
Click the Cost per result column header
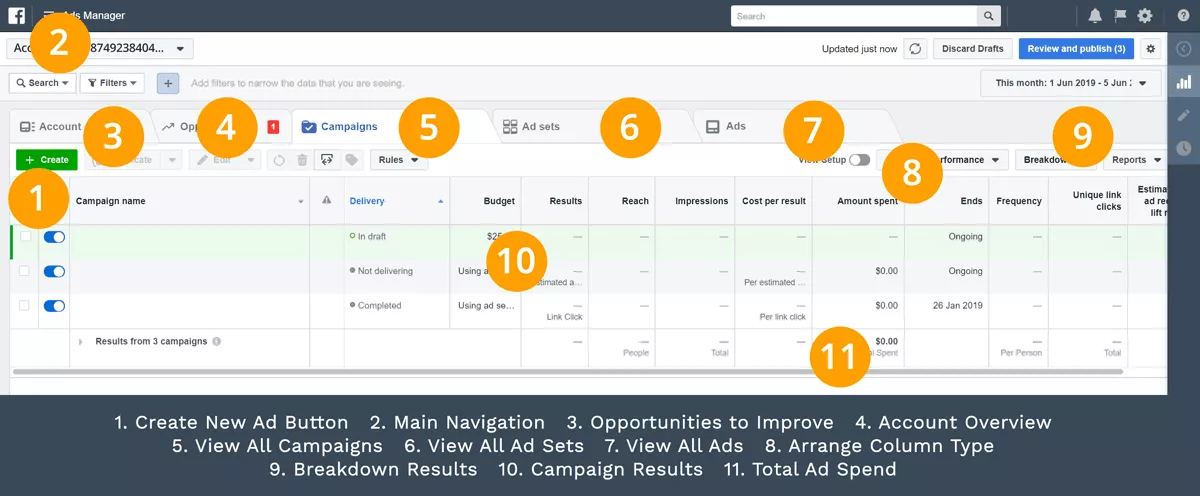(x=774, y=201)
